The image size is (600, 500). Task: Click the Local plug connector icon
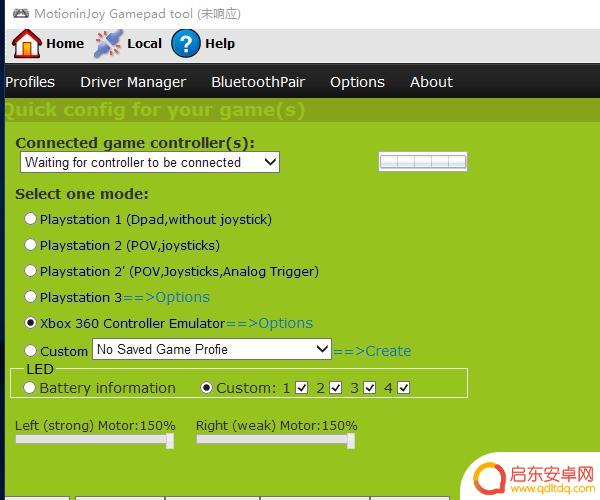109,44
